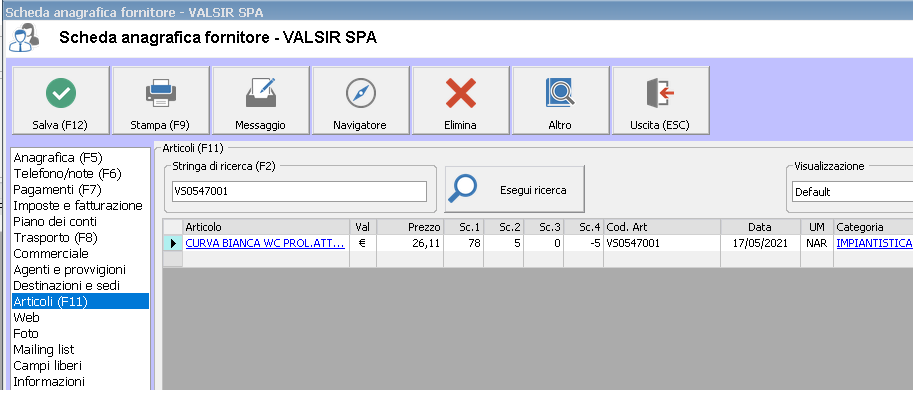Sort by the Prezzo column header
Viewport: 913px width, 400px height.
point(410,227)
